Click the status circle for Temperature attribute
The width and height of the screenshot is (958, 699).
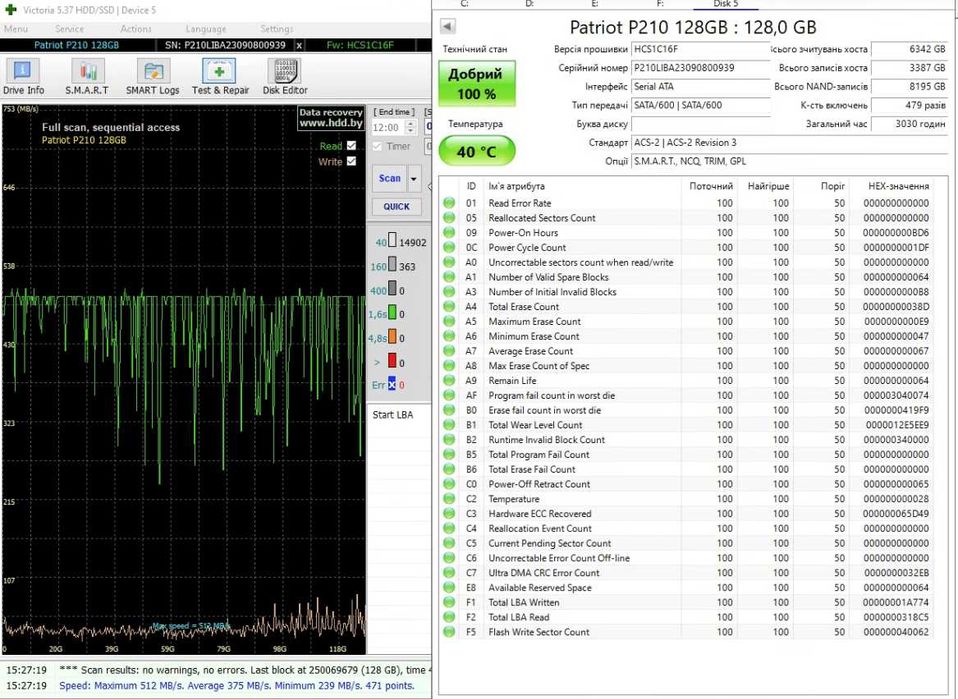point(449,499)
